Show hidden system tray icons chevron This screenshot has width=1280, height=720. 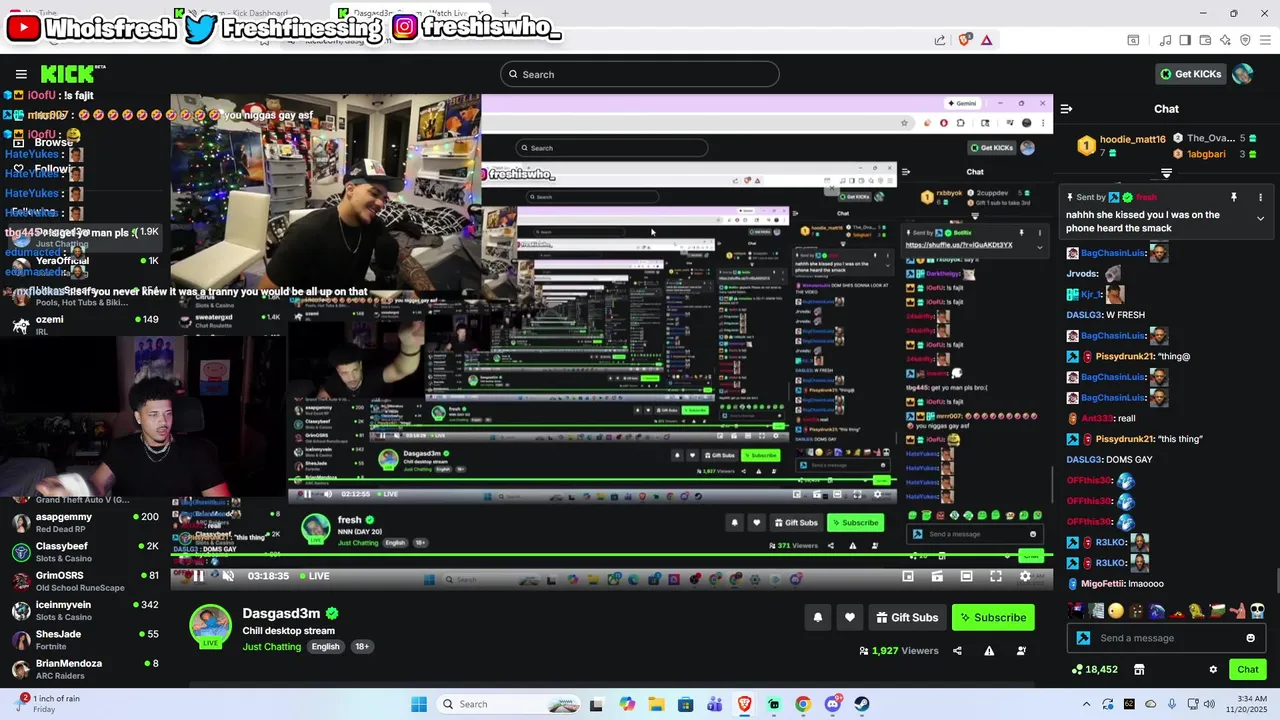(1087, 704)
